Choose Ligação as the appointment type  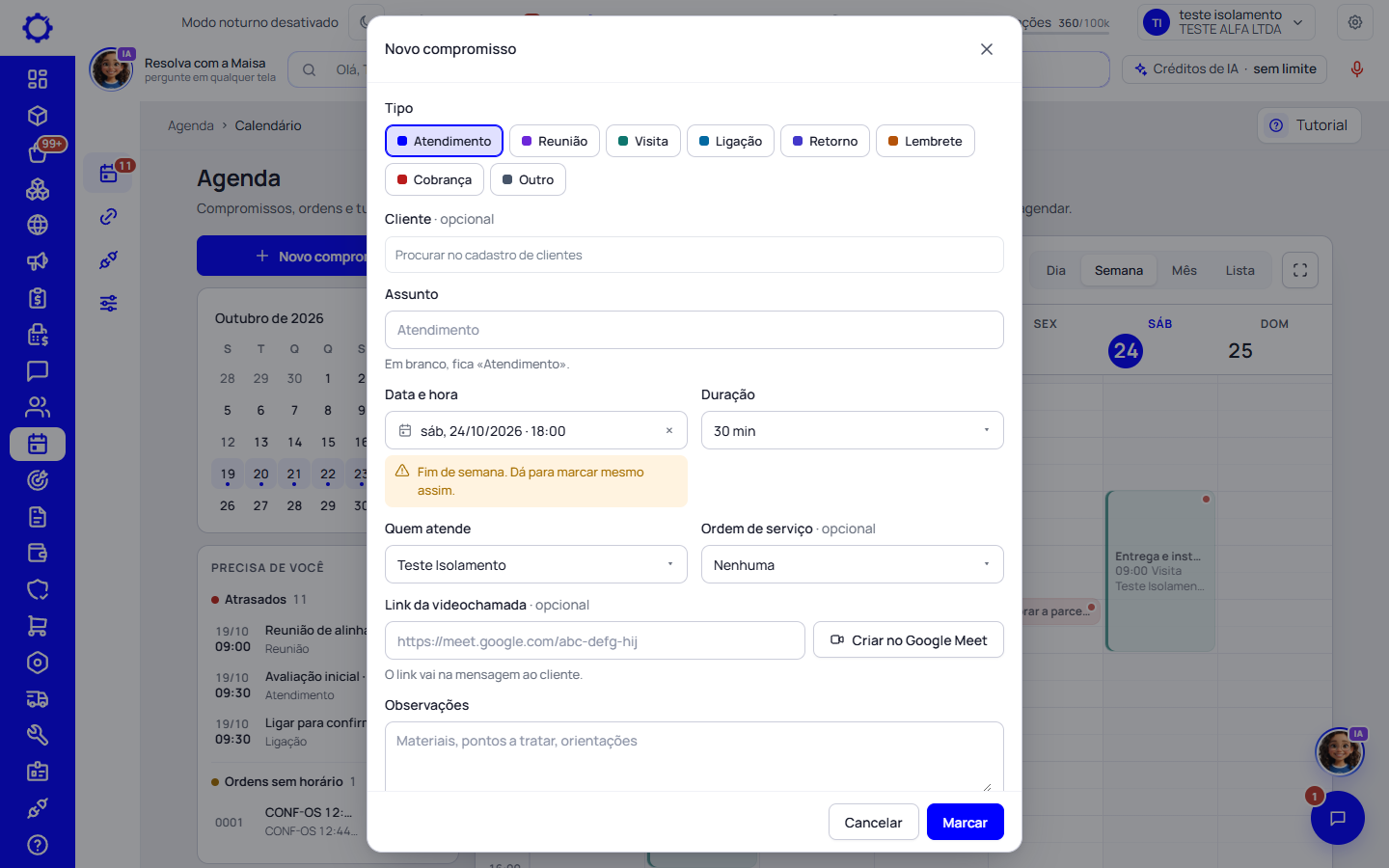[x=730, y=141]
